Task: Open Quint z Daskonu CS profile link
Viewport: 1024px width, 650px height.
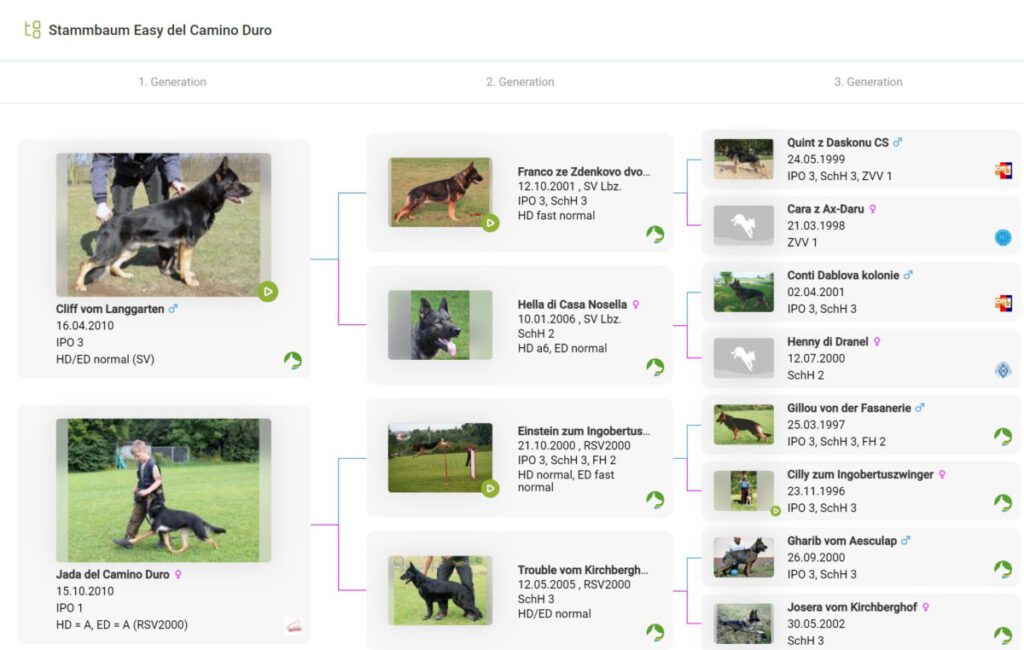Action: click(837, 142)
